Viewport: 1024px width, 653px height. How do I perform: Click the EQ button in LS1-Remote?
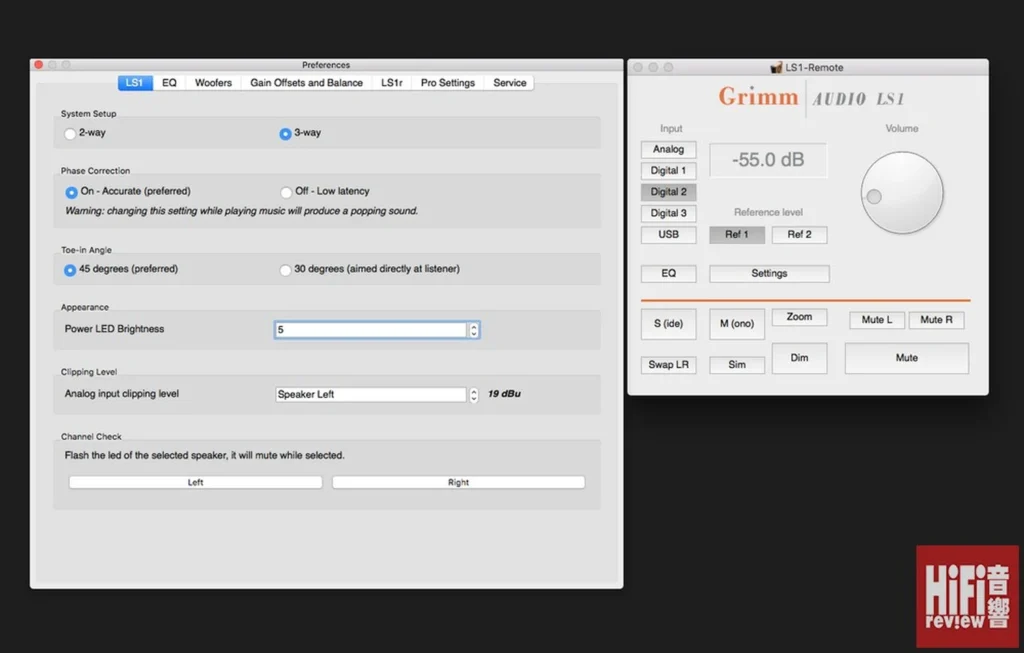tap(668, 274)
